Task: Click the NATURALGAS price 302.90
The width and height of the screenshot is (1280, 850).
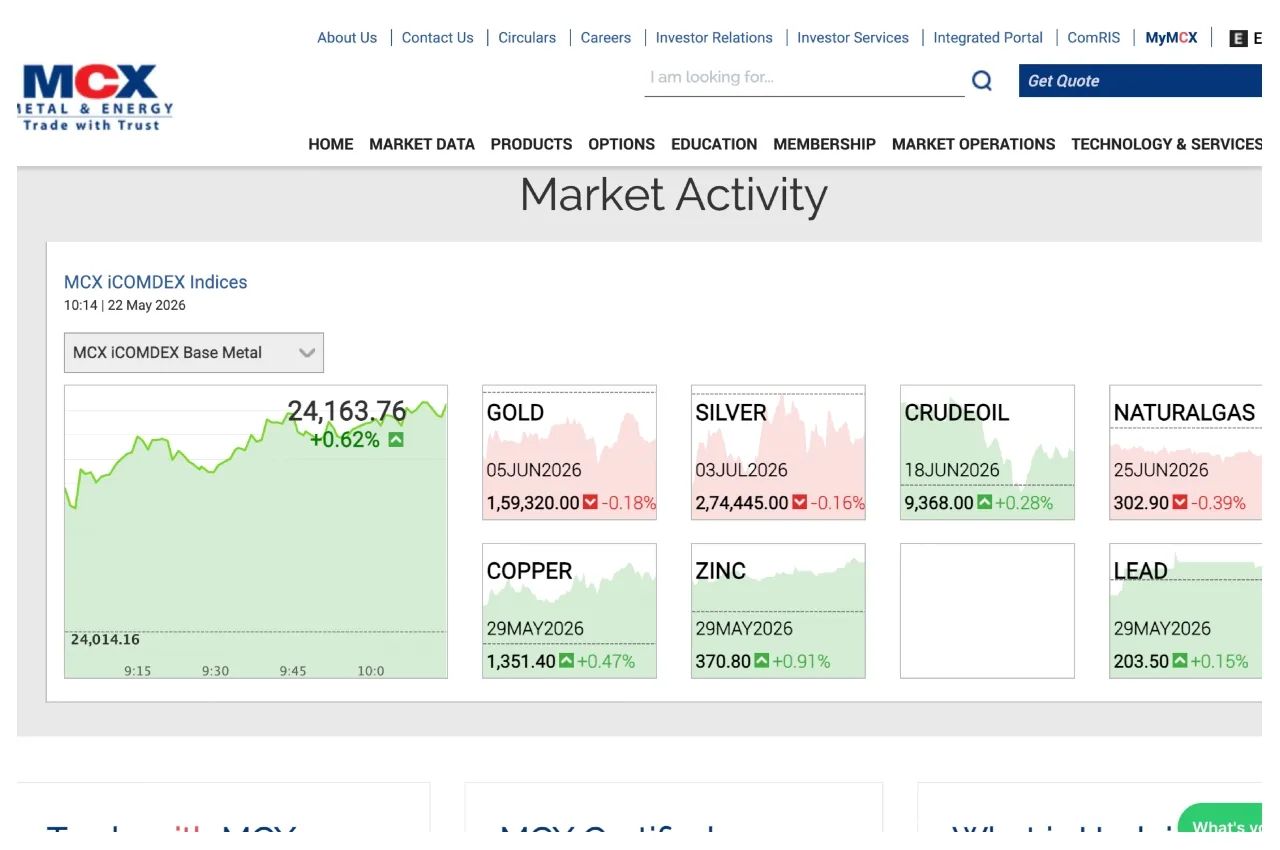Action: pos(1141,503)
